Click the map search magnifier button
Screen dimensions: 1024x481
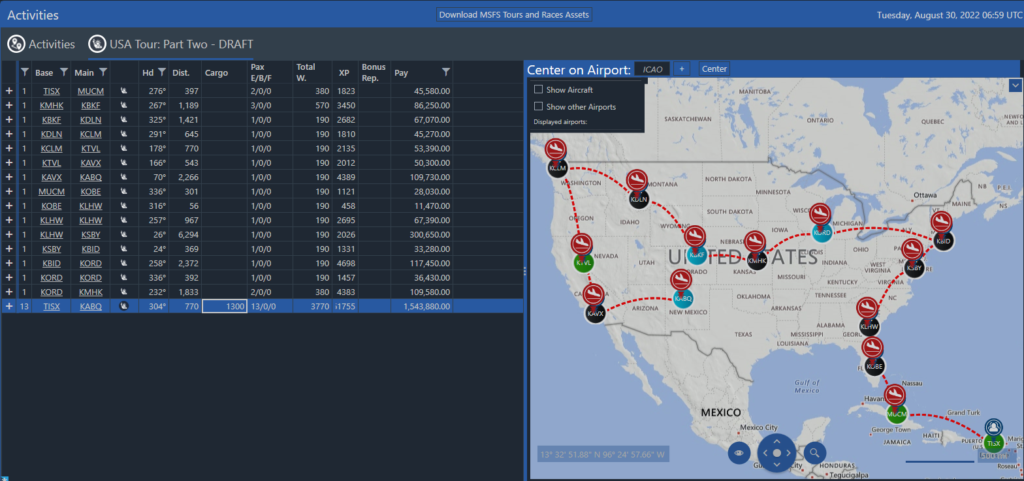point(814,452)
